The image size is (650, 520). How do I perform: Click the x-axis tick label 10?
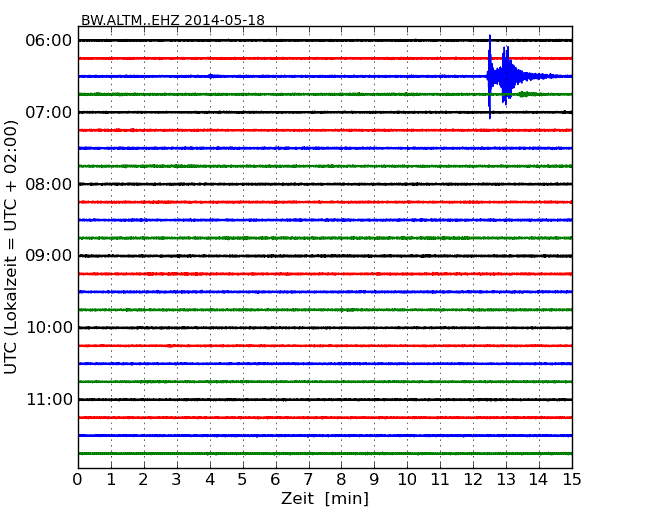[407, 479]
